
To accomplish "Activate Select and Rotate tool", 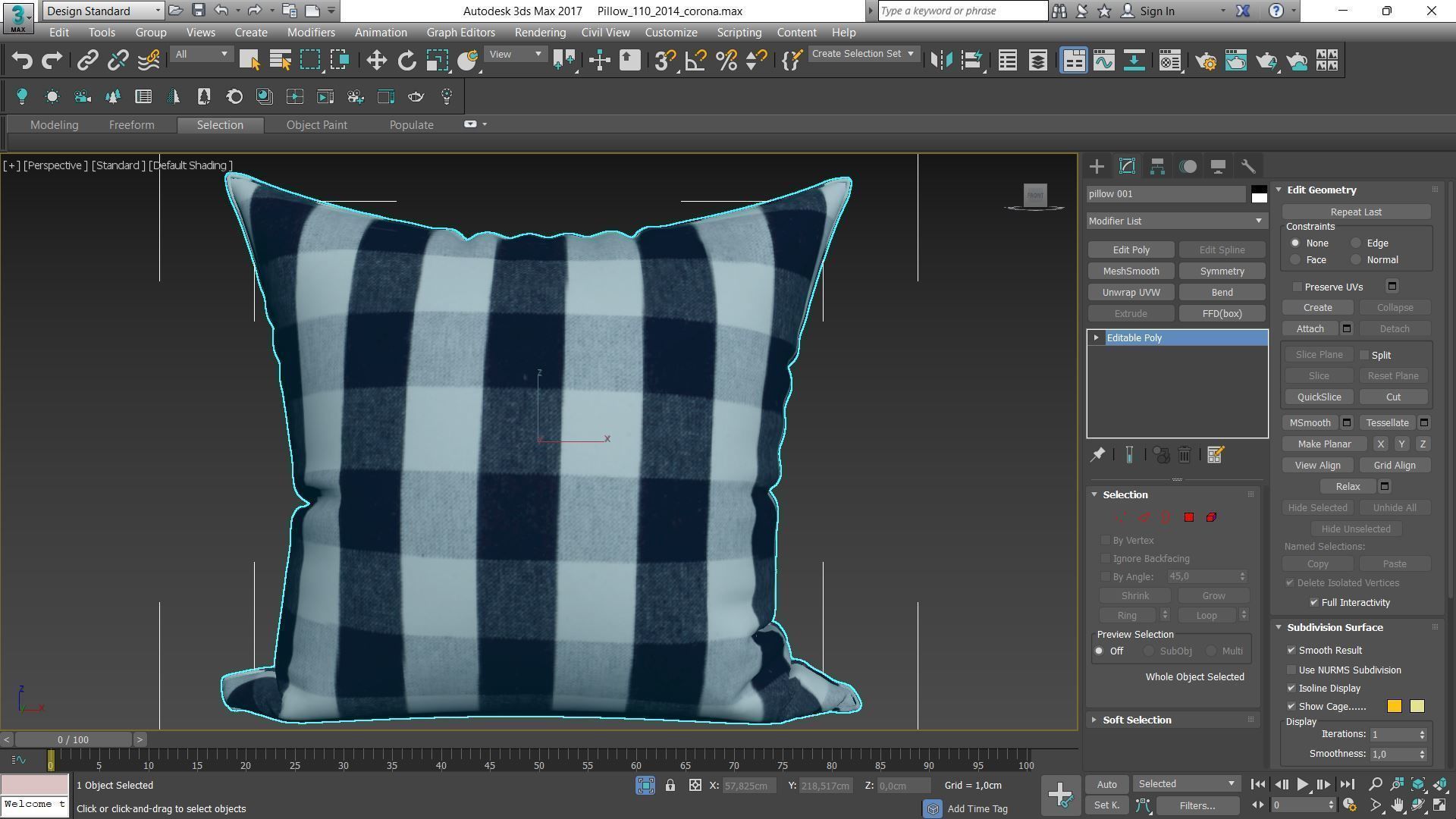I will pos(407,61).
